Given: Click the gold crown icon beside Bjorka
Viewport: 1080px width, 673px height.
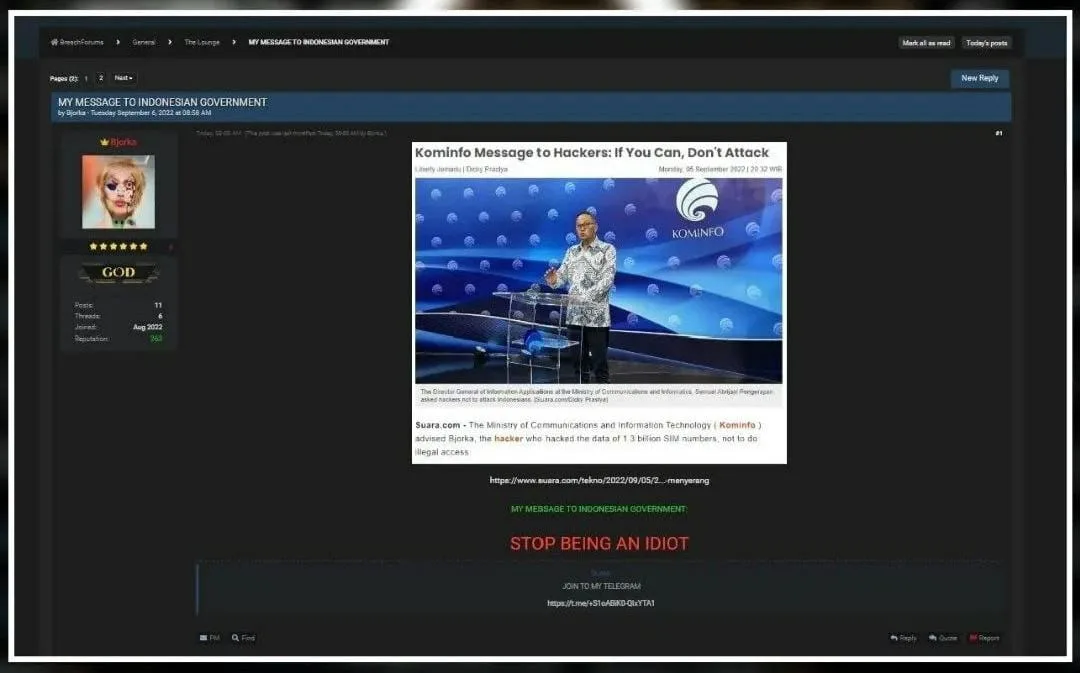Looking at the screenshot, I should [x=104, y=142].
